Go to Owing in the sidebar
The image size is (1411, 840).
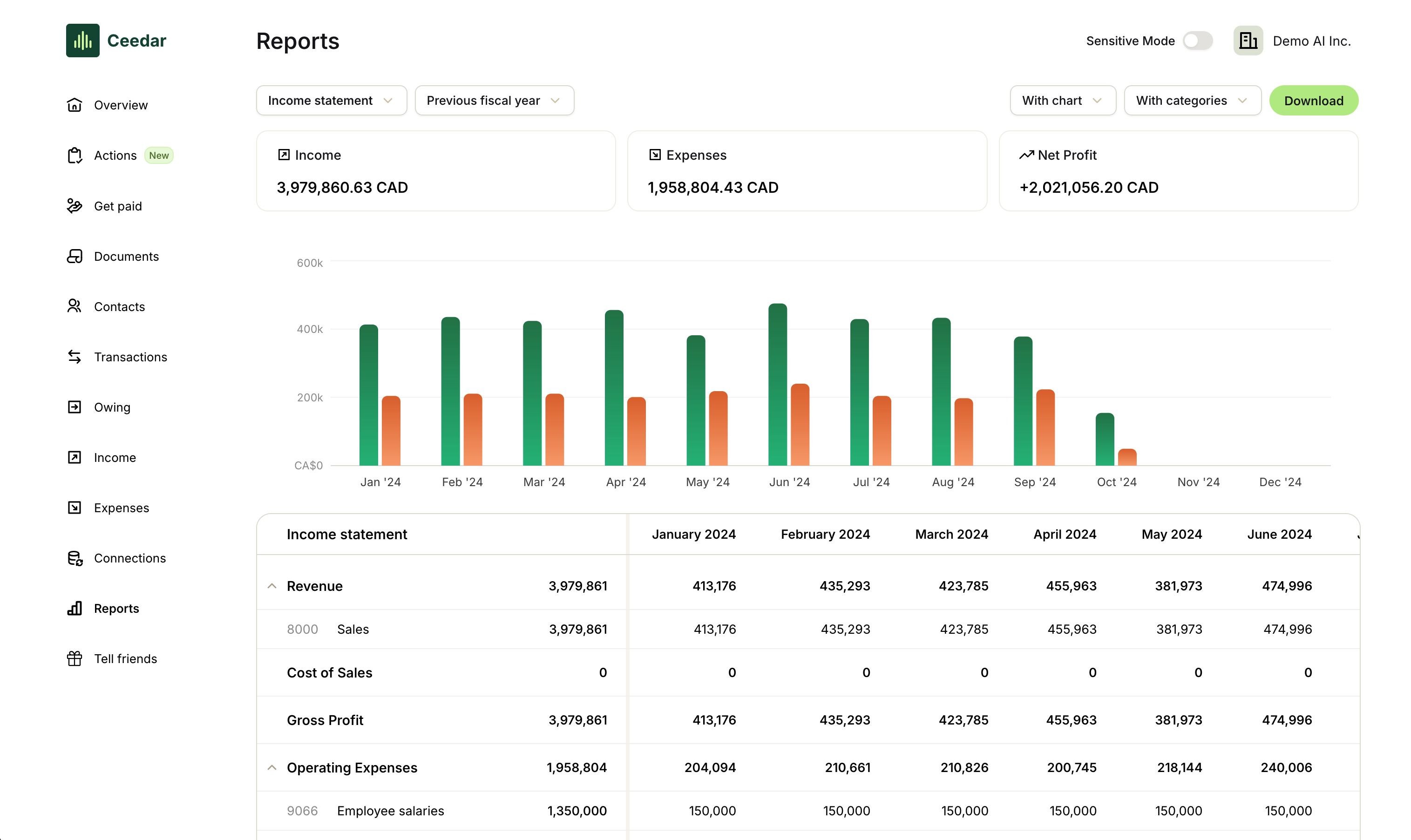(111, 407)
